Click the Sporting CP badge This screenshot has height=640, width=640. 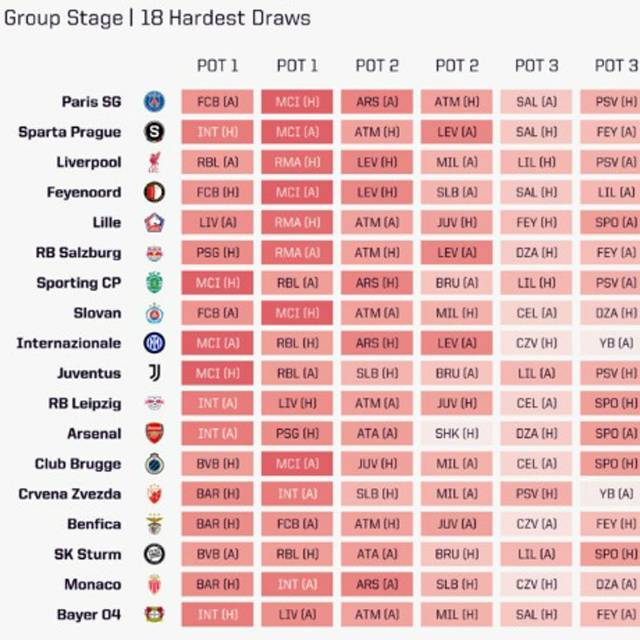click(x=154, y=283)
